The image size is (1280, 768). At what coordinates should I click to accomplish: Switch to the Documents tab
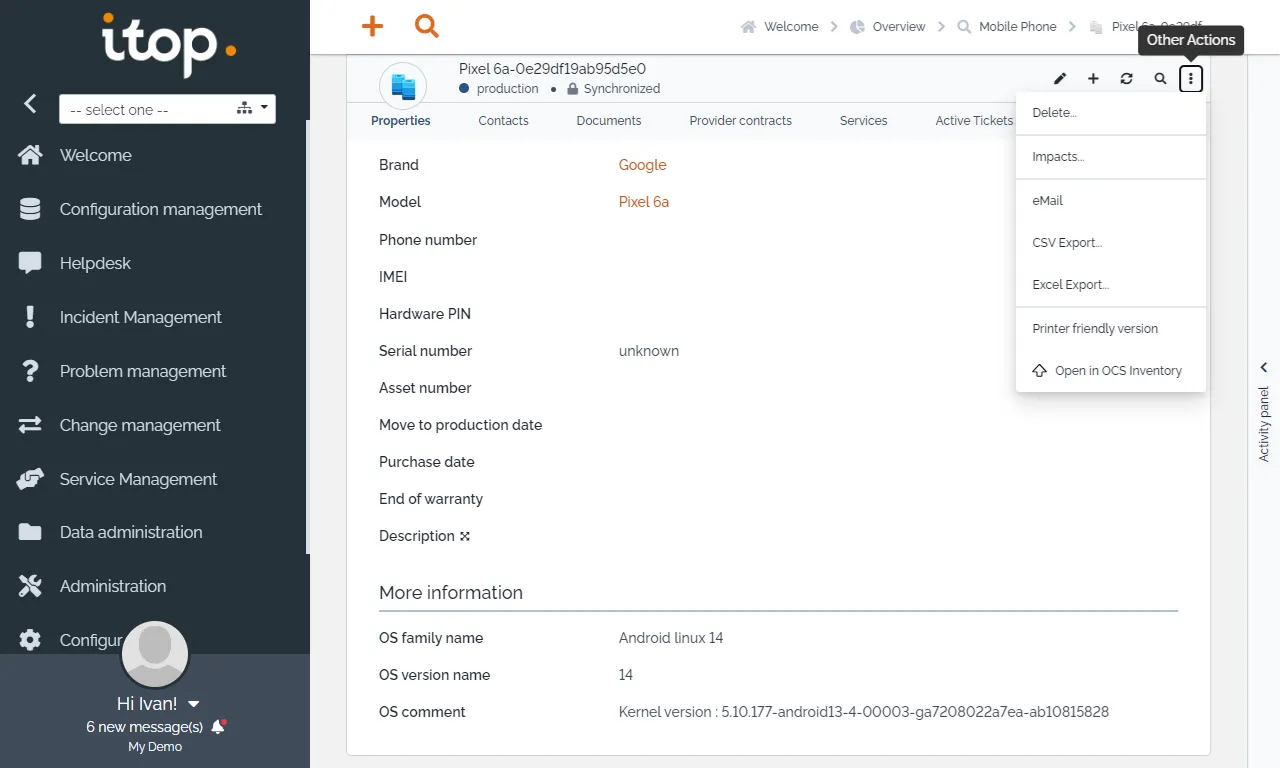(x=609, y=121)
